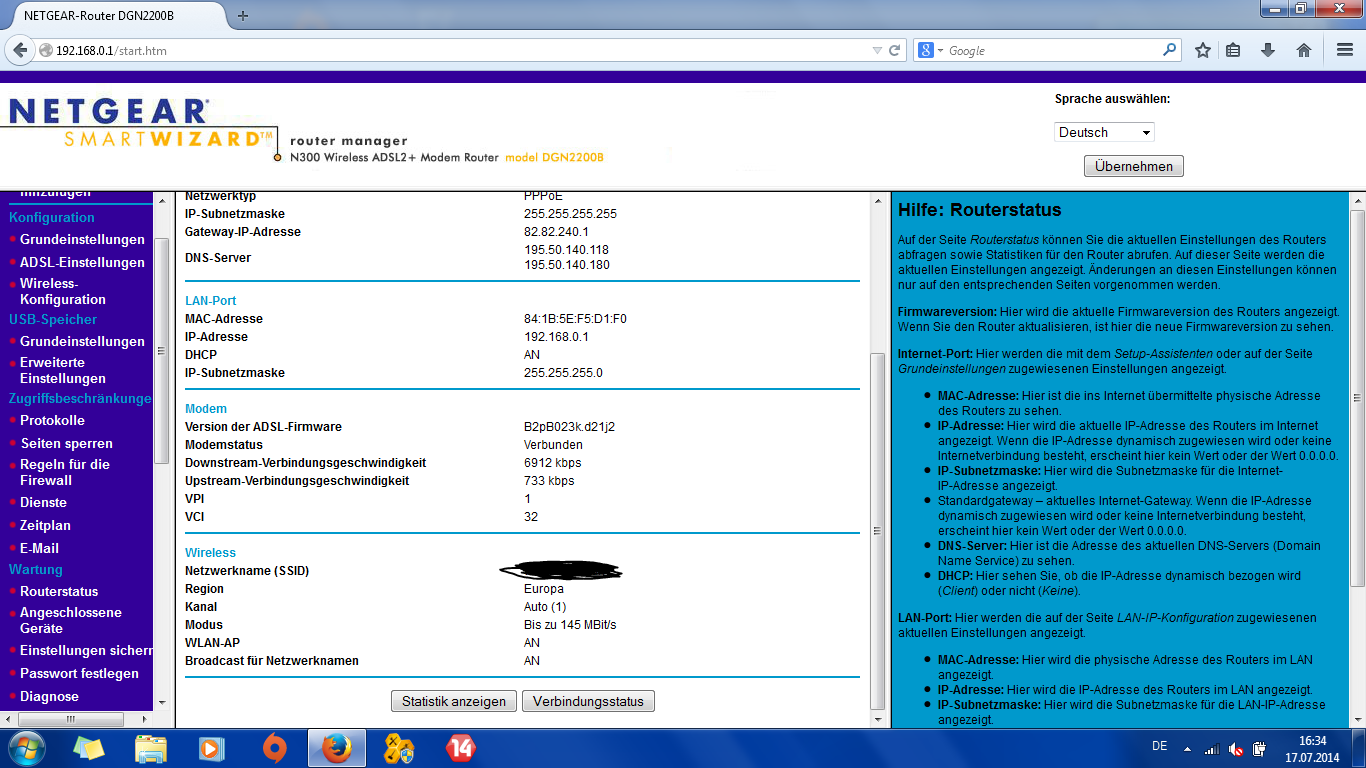The image size is (1366, 768).
Task: Open Zeitplan in the sidebar
Action: (x=45, y=526)
